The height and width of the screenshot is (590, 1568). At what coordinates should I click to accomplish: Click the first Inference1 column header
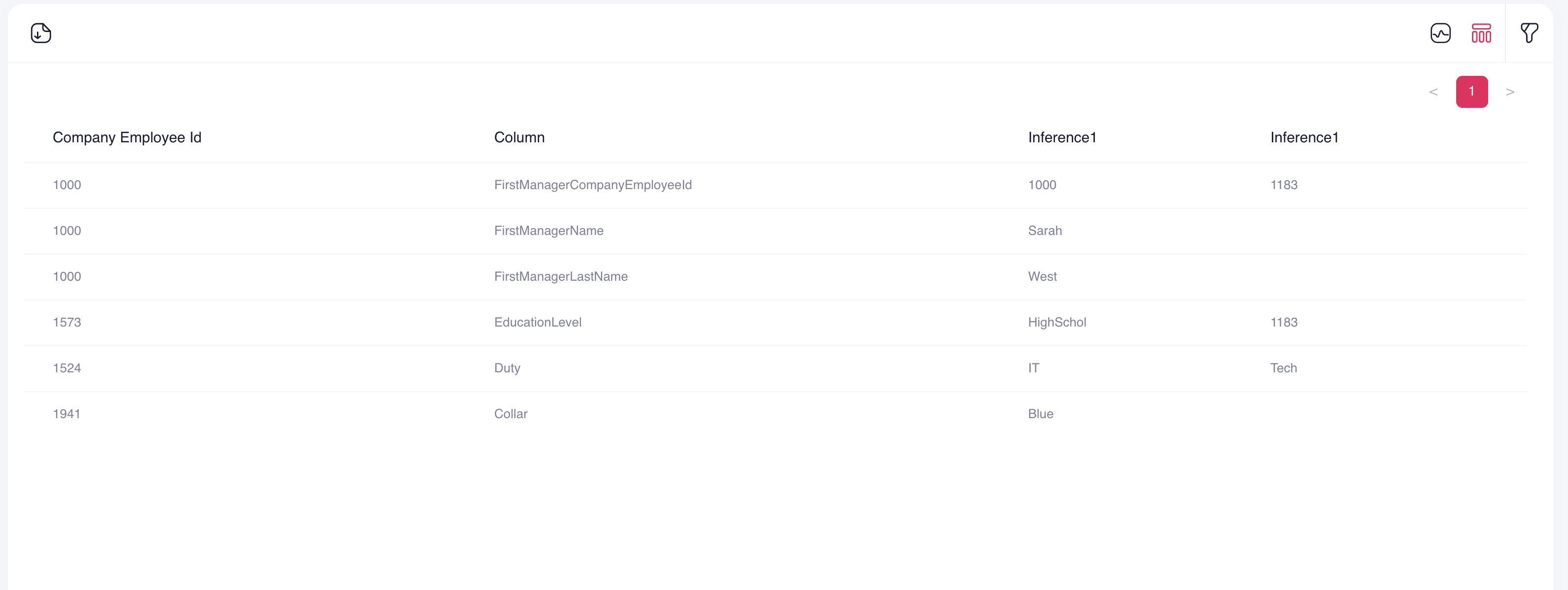[1061, 137]
